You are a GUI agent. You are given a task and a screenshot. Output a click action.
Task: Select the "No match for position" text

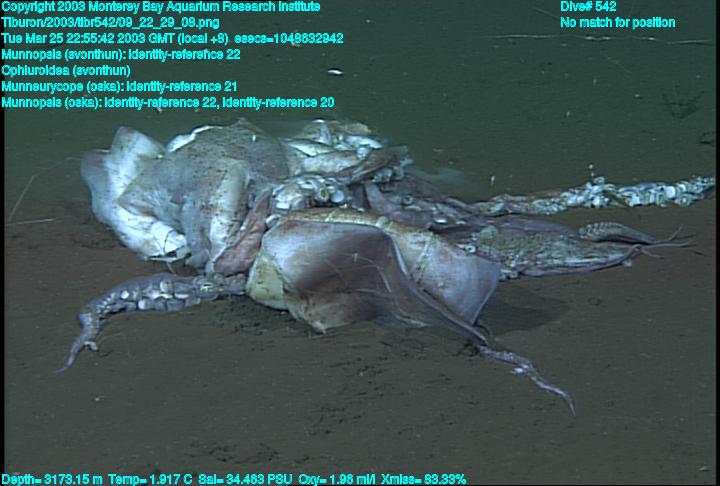click(x=618, y=23)
